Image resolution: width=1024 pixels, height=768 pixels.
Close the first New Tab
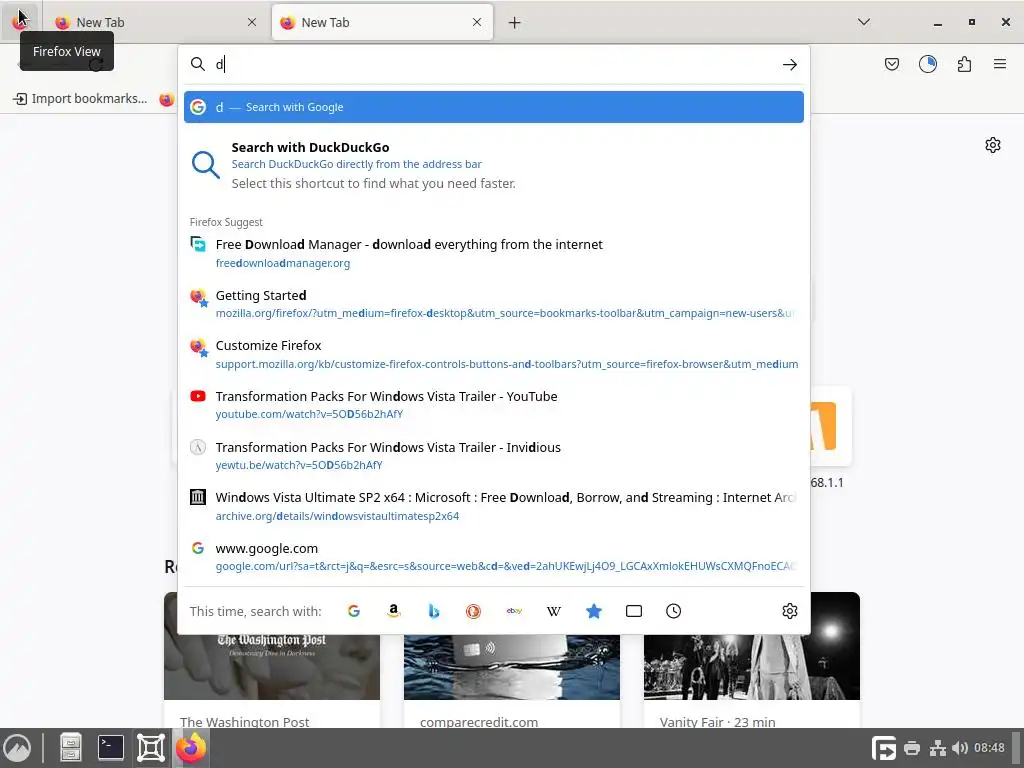(252, 22)
